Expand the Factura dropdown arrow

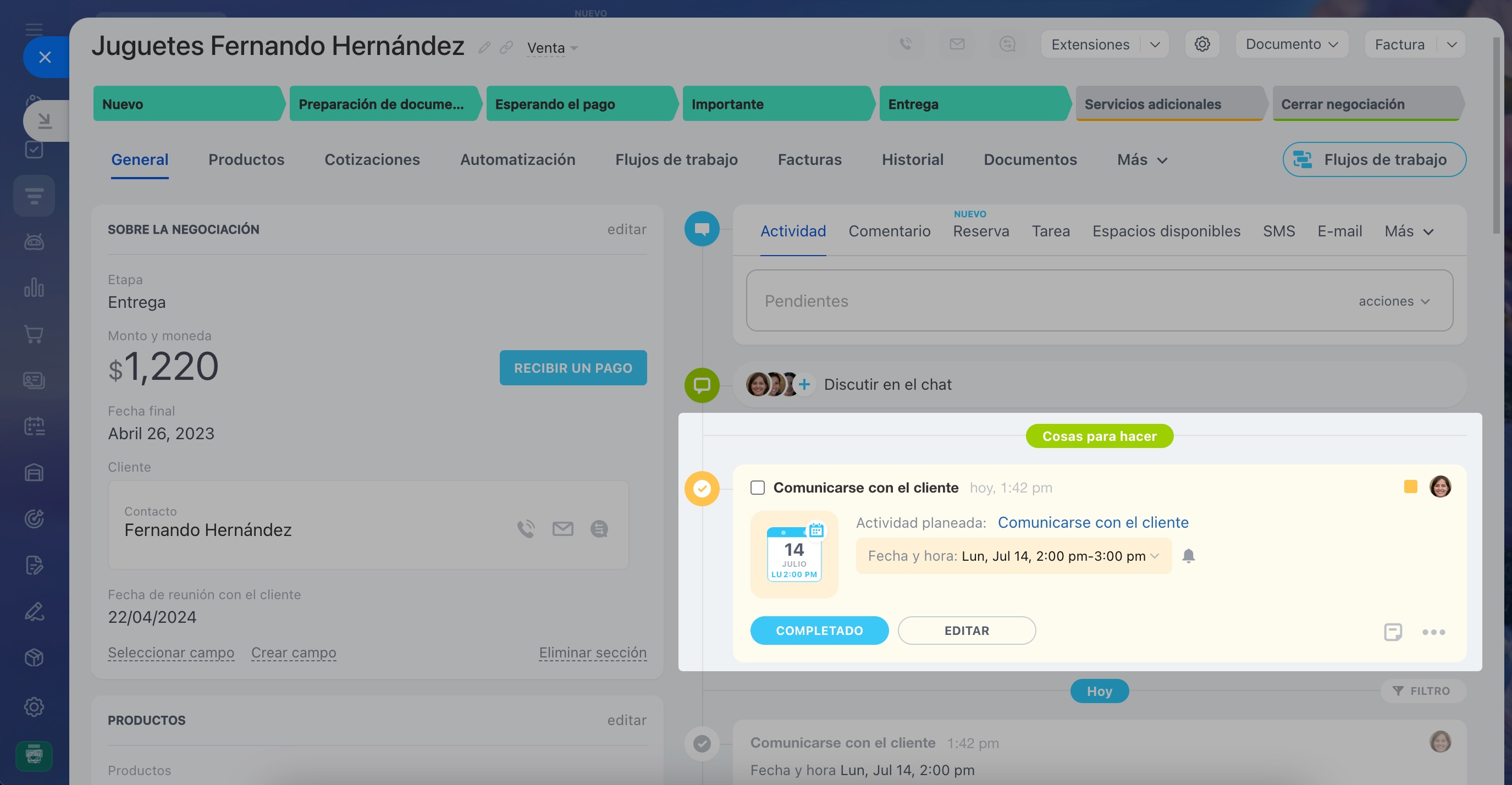point(1451,45)
